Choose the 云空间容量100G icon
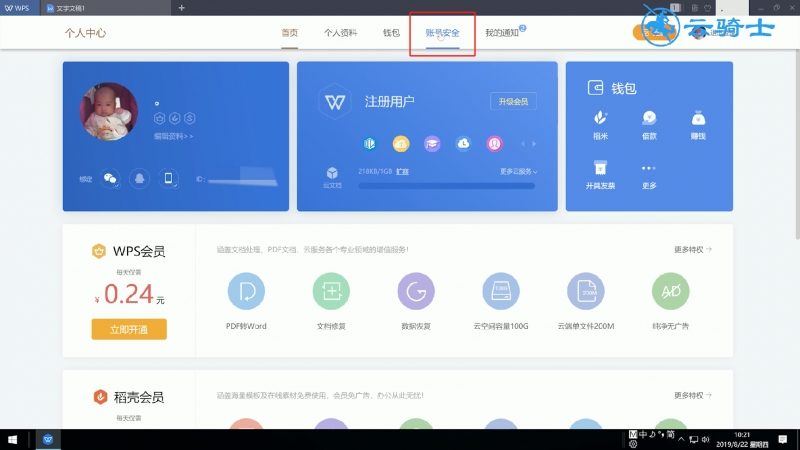 (501, 291)
